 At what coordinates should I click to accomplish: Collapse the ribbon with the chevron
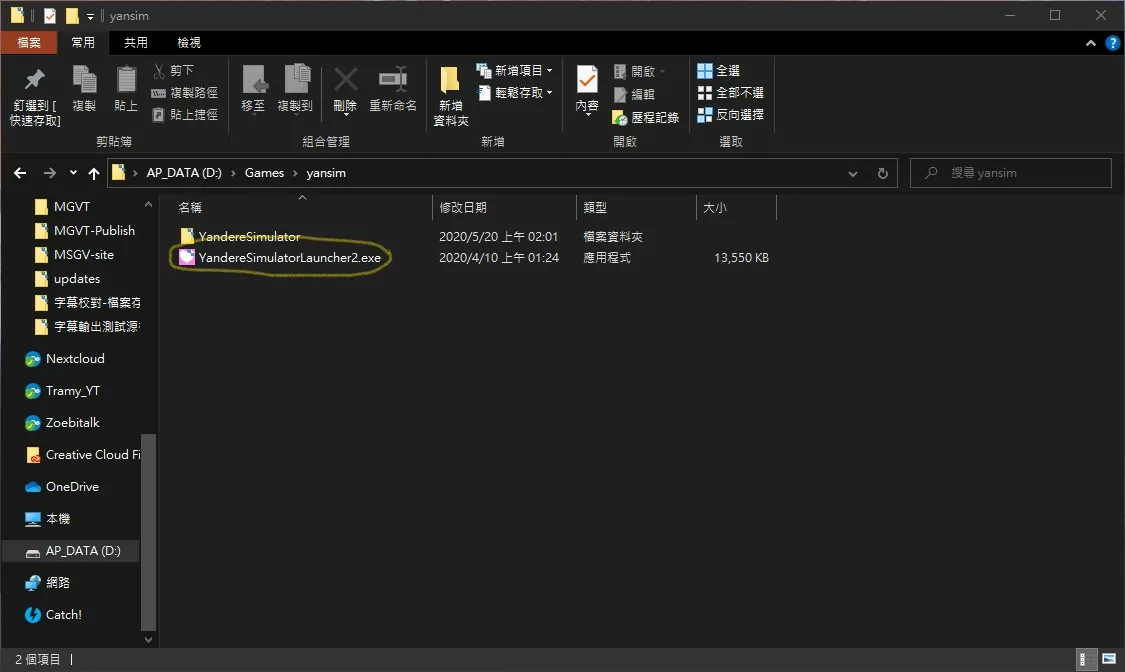pos(1091,43)
